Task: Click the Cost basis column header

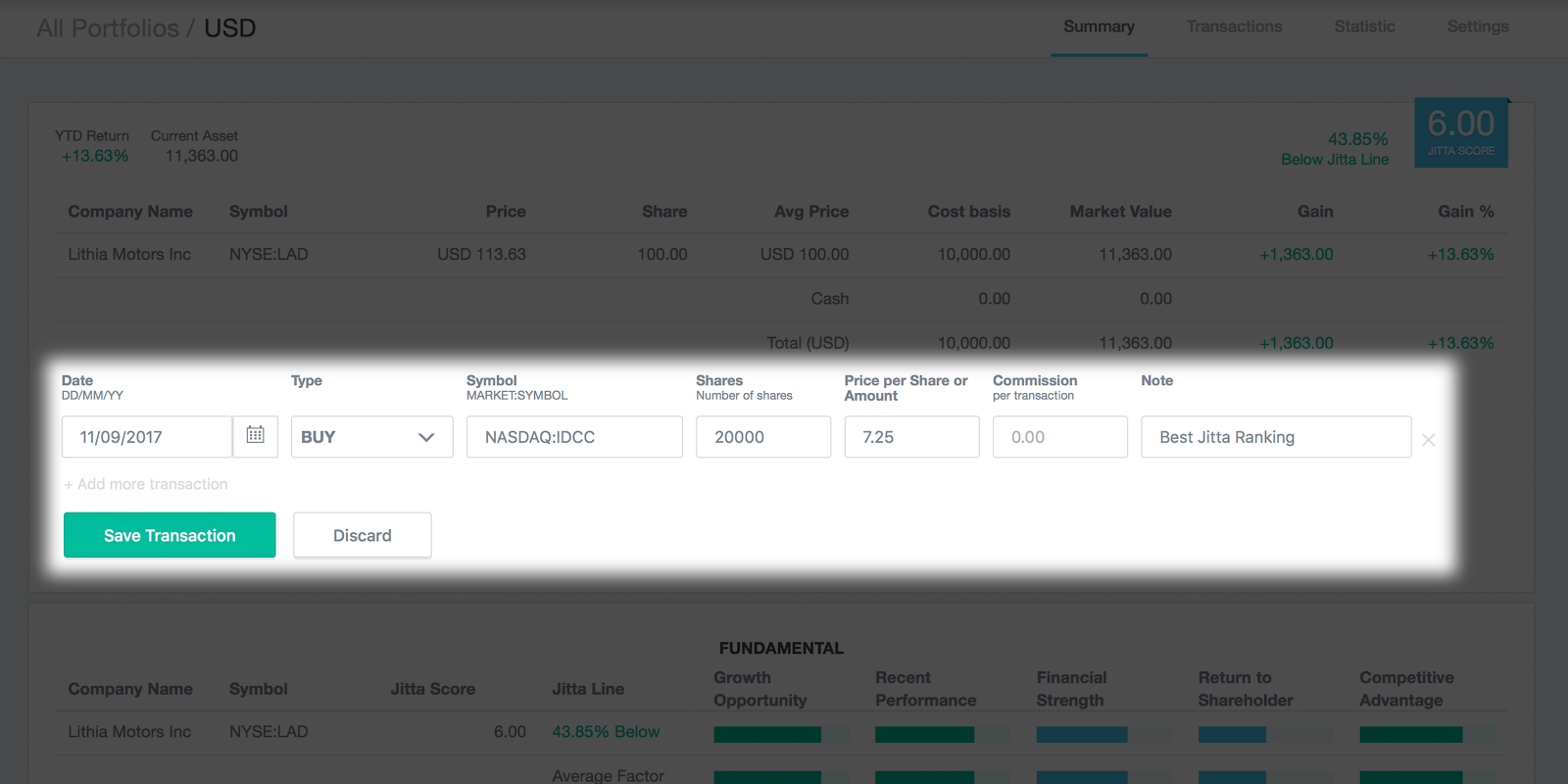Action: click(969, 212)
